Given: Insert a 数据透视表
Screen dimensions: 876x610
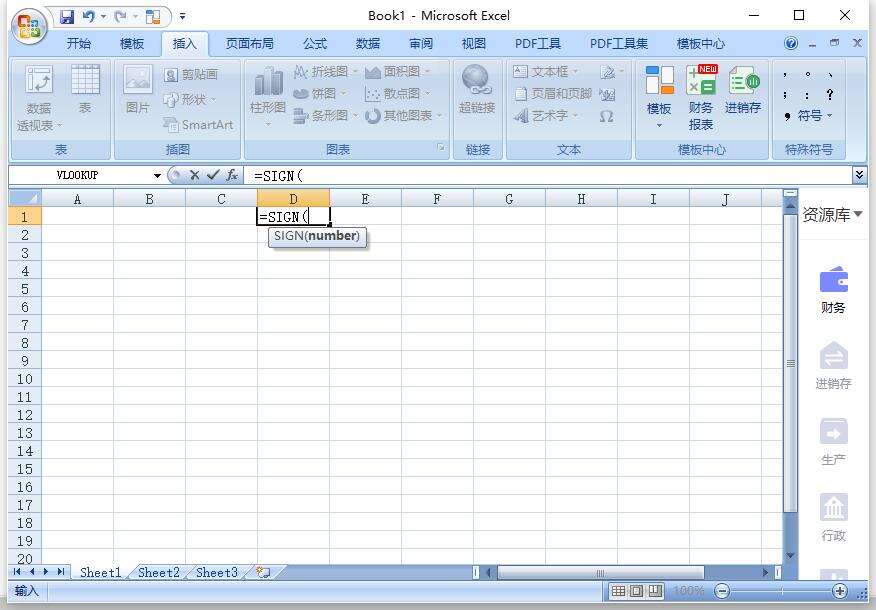Looking at the screenshot, I should point(39,98).
